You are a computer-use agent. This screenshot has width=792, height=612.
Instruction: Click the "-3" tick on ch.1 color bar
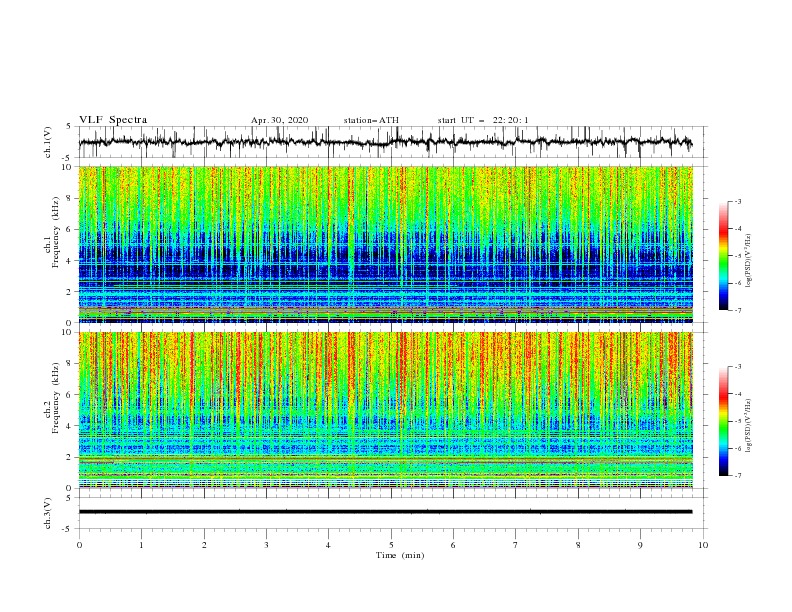(x=737, y=201)
